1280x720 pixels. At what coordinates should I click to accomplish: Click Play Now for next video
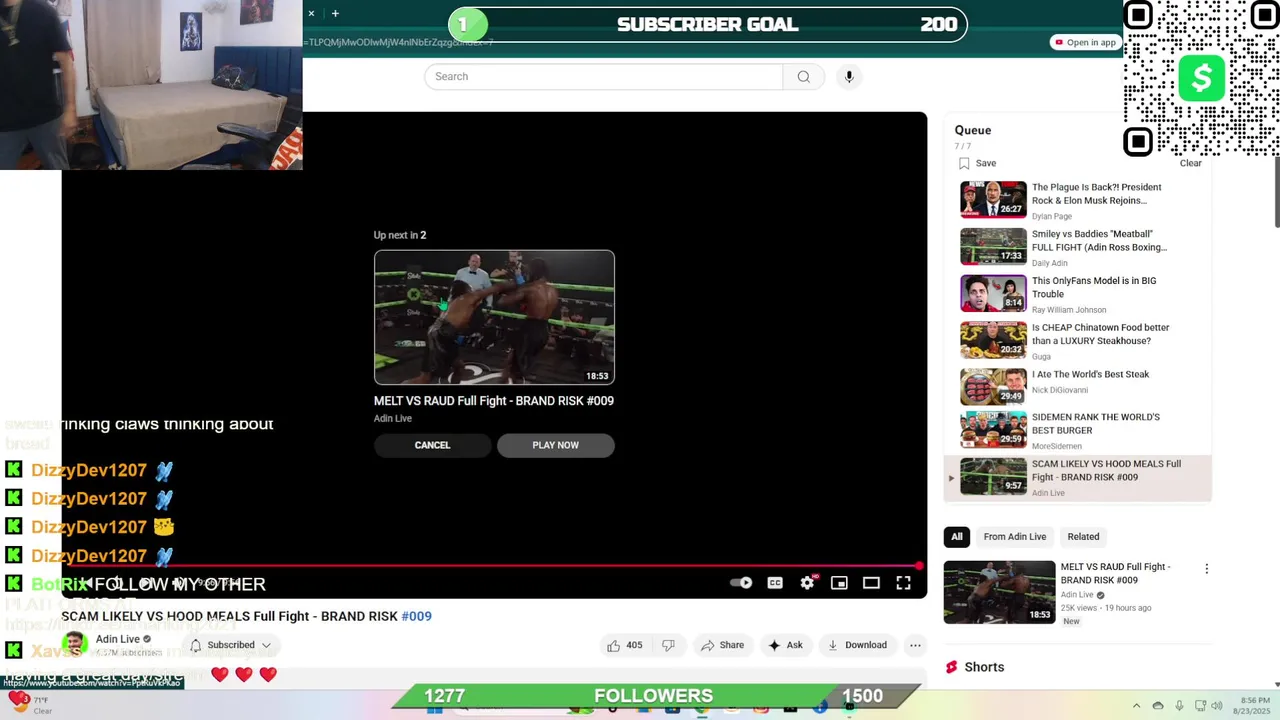(x=555, y=445)
